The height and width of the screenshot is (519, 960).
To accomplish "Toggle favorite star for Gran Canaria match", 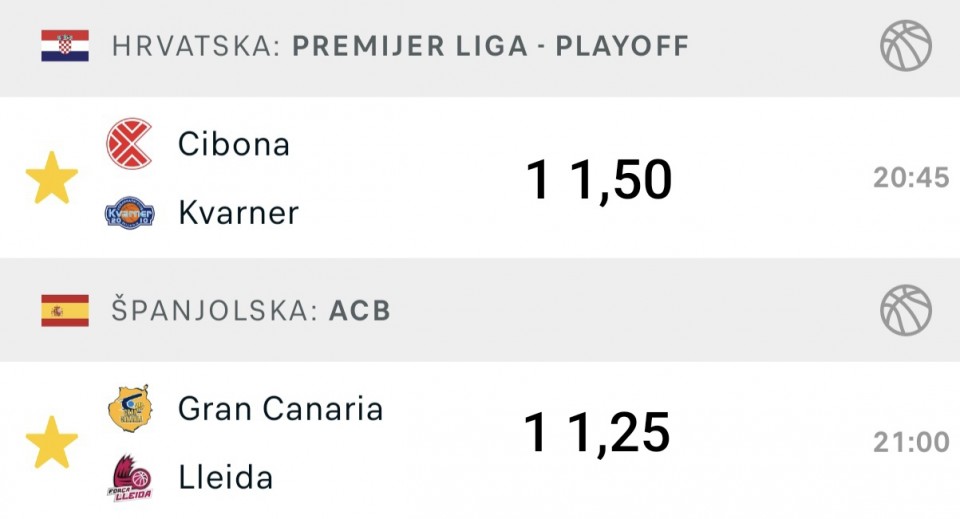I will pos(52,442).
